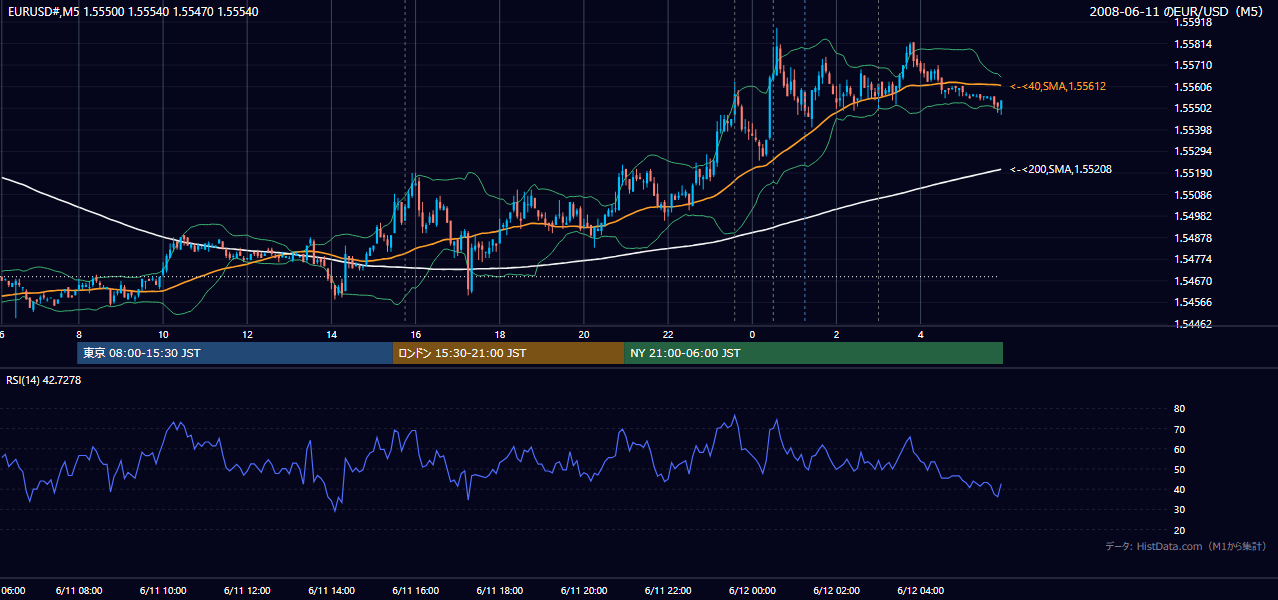
Task: Click RSI scale value 80
Action: coord(1179,409)
